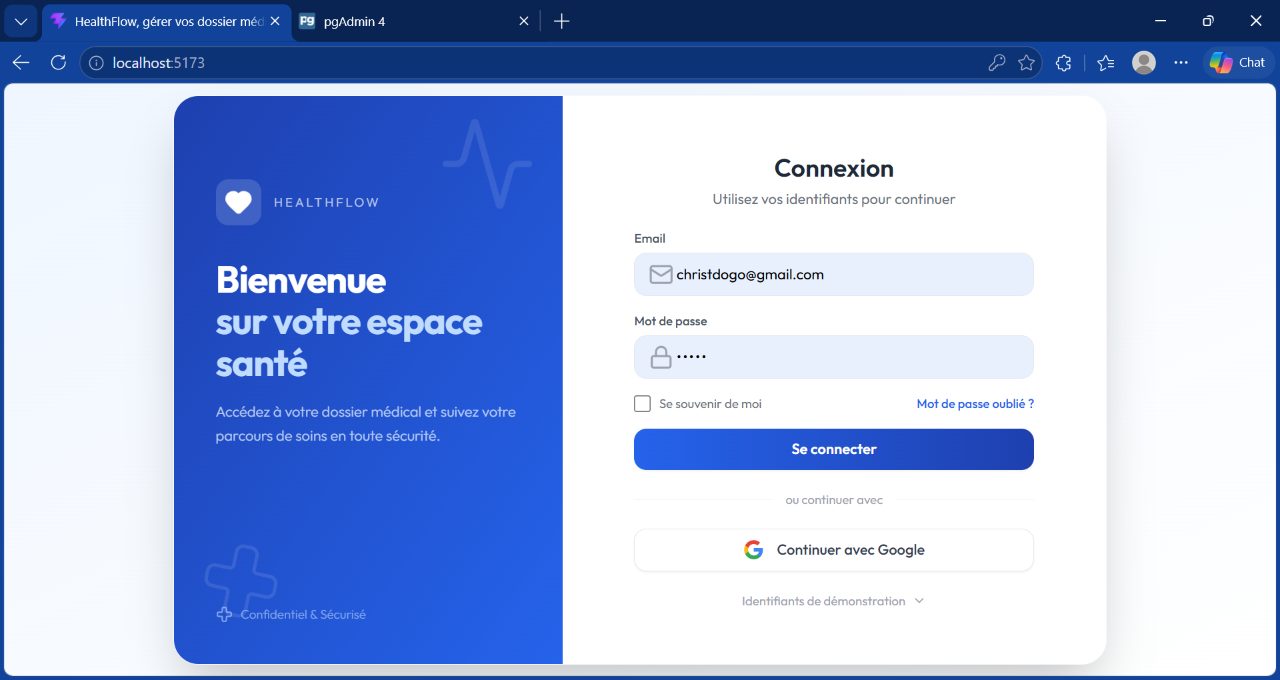Click the pgAdmin tab favicon
Viewport: 1280px width, 680px height.
pyautogui.click(x=307, y=21)
